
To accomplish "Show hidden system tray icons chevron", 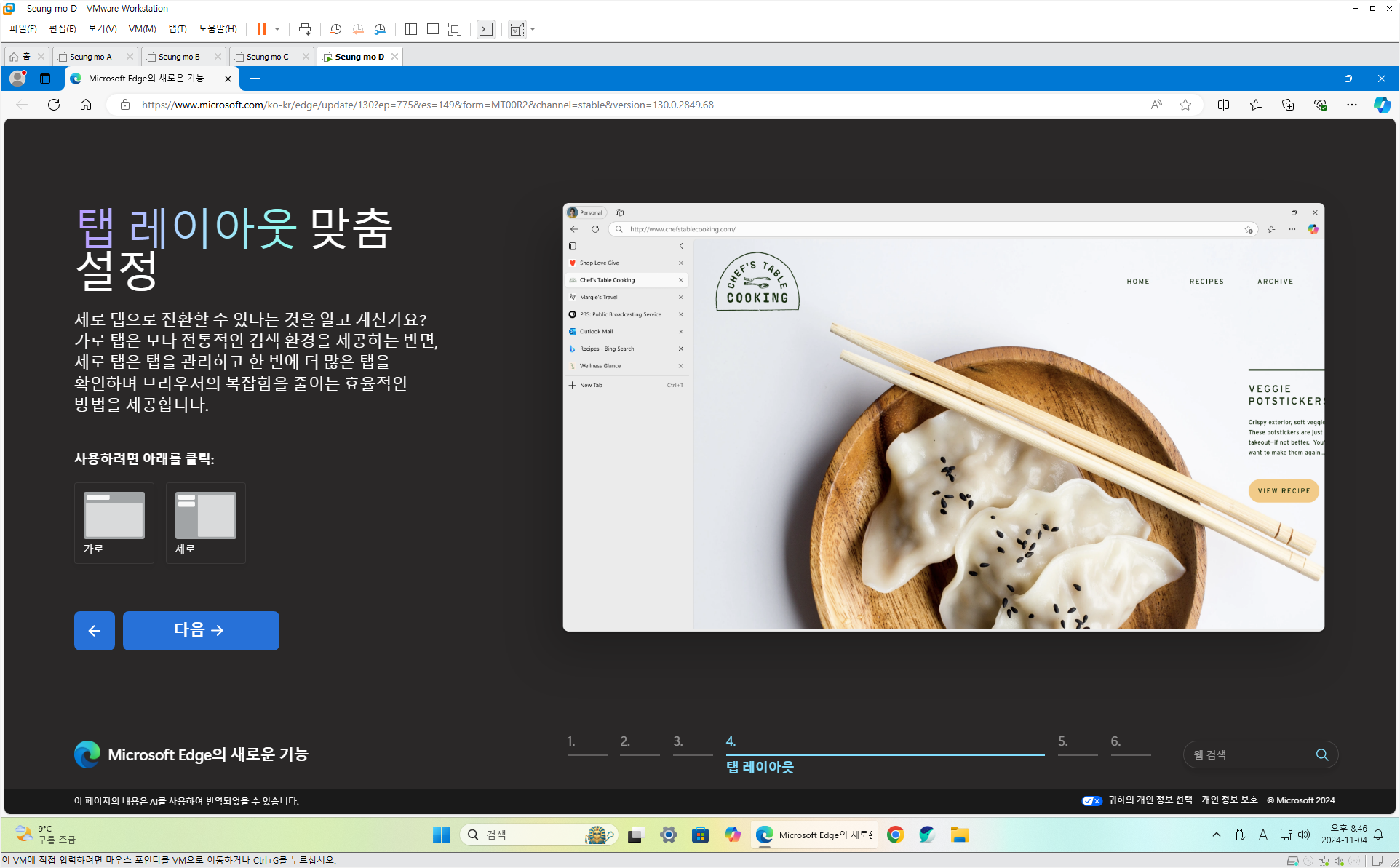I will 1216,835.
